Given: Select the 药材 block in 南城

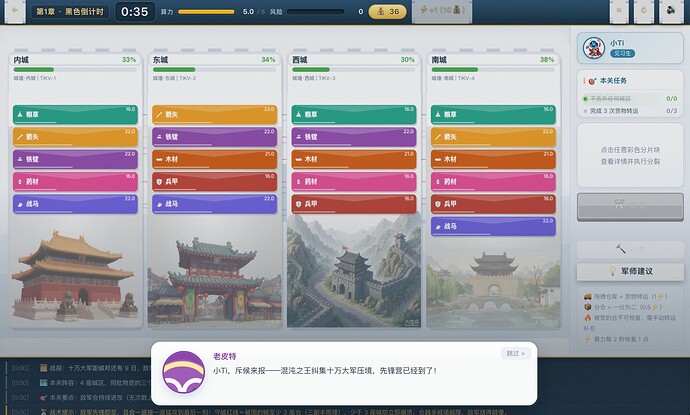Looking at the screenshot, I should click(493, 182).
